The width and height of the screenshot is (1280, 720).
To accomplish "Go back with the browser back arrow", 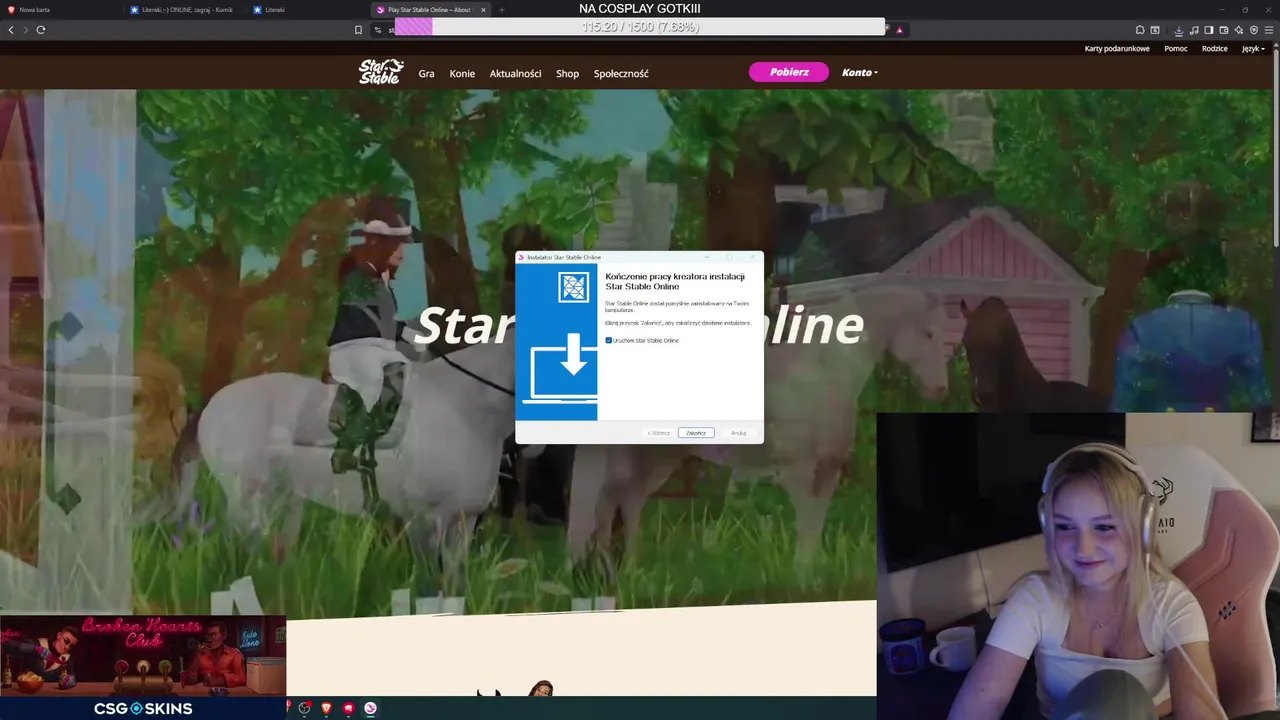I will click(11, 29).
